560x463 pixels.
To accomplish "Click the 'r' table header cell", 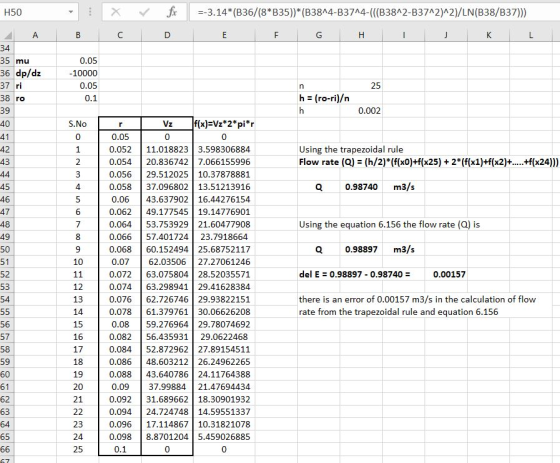I will point(120,124).
